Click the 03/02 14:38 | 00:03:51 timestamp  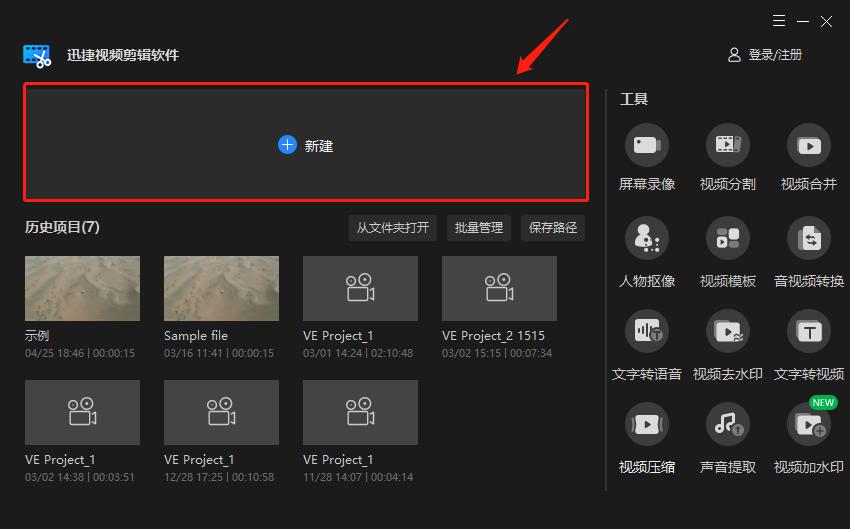pyautogui.click(x=80, y=478)
